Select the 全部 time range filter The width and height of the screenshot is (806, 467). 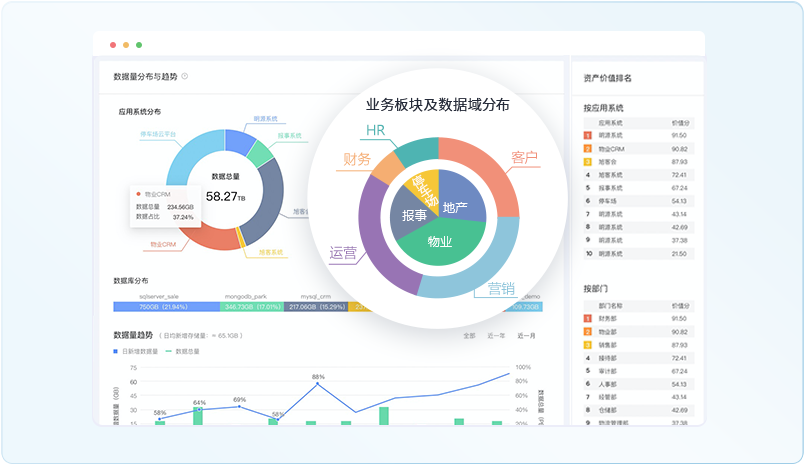pyautogui.click(x=469, y=336)
